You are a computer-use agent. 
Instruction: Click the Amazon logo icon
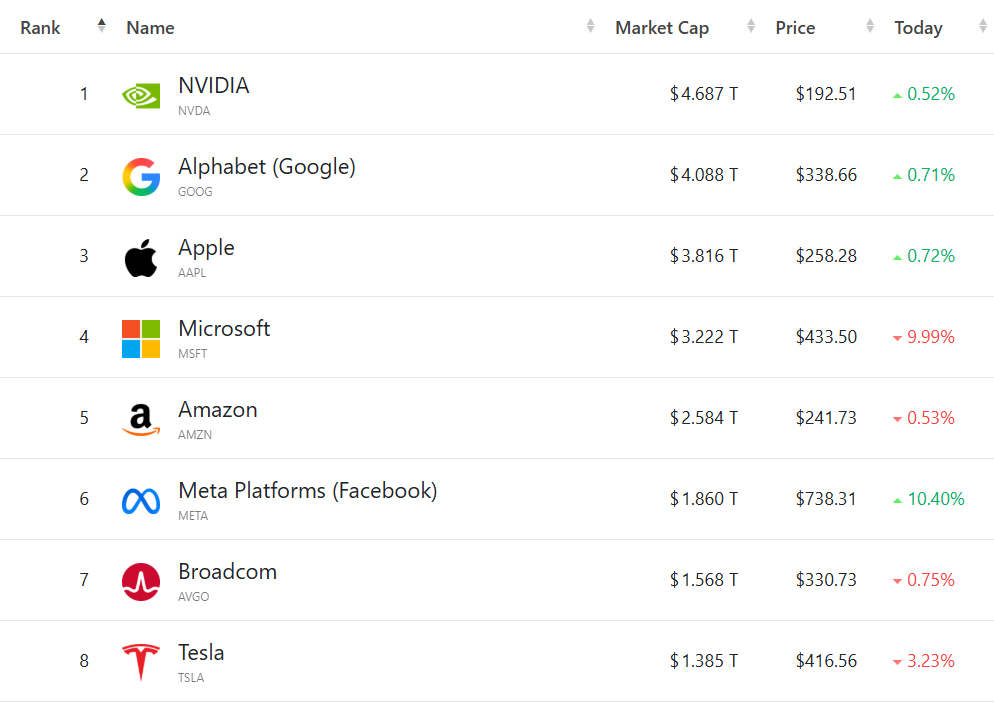pos(141,420)
